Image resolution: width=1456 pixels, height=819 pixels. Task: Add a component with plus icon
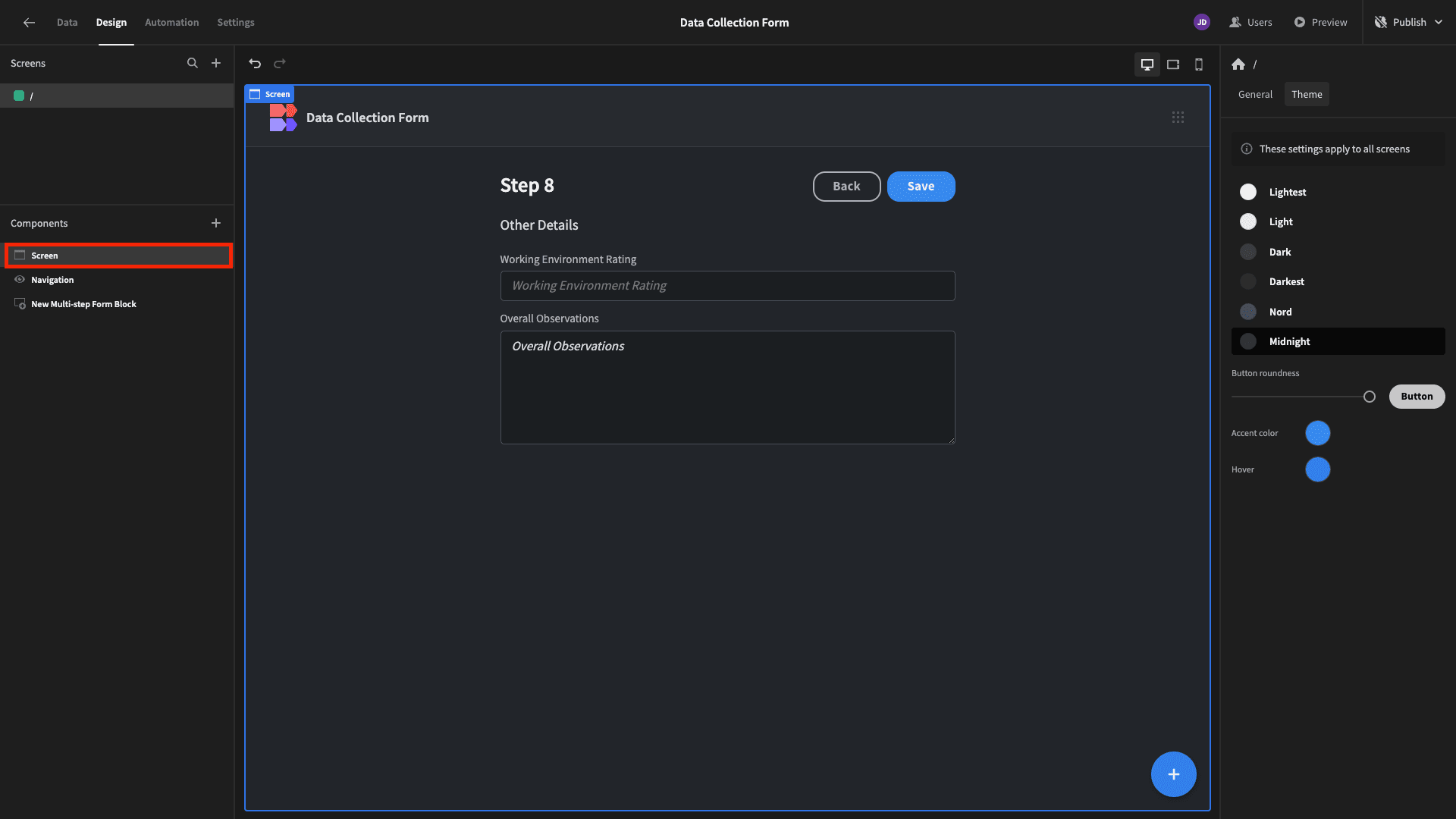pyautogui.click(x=216, y=223)
